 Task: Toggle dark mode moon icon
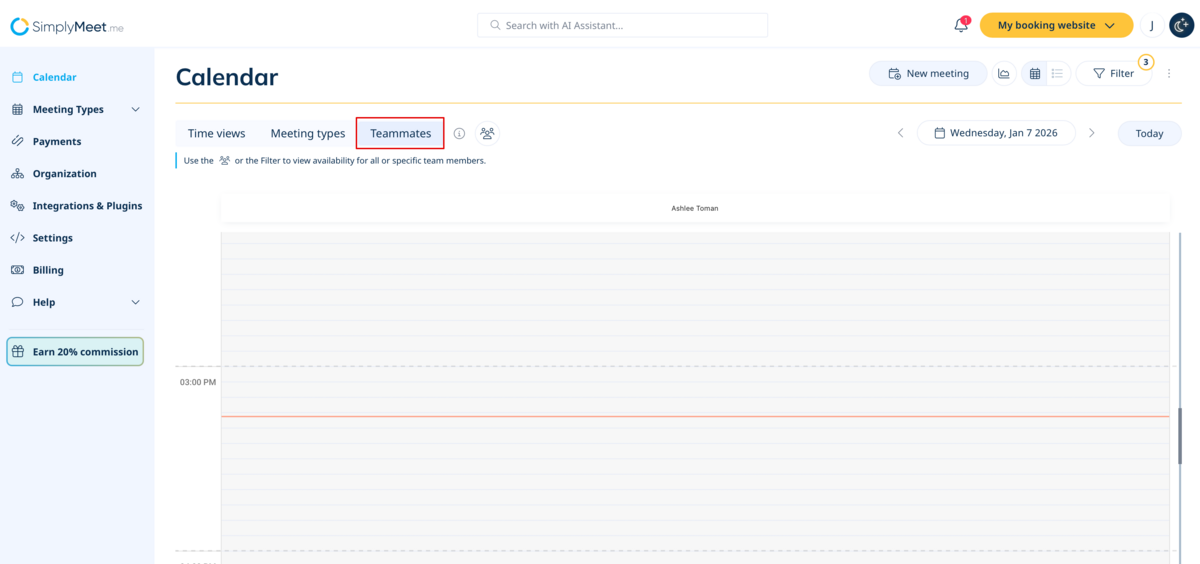point(1182,25)
